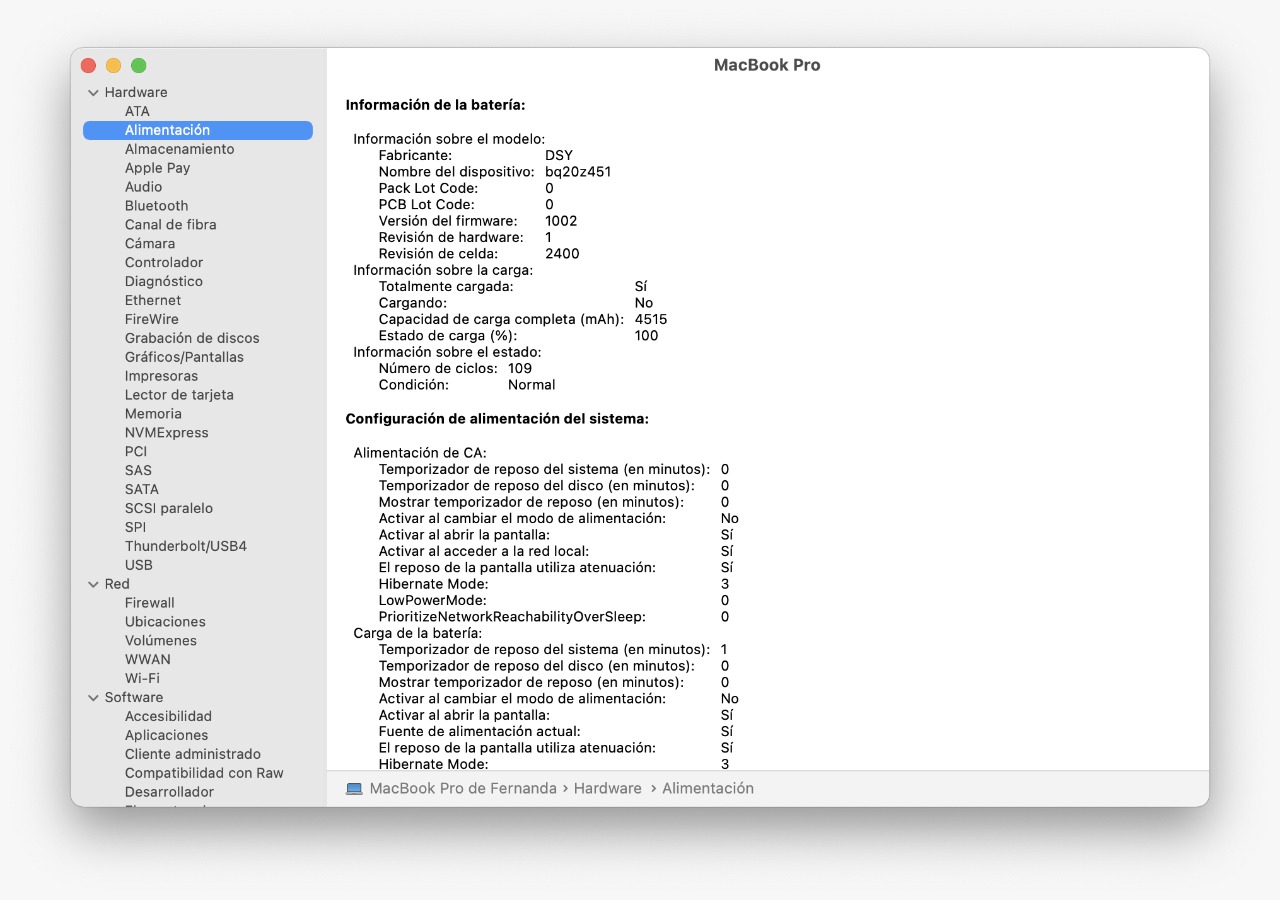Click the Fabricante value DSY

point(559,156)
